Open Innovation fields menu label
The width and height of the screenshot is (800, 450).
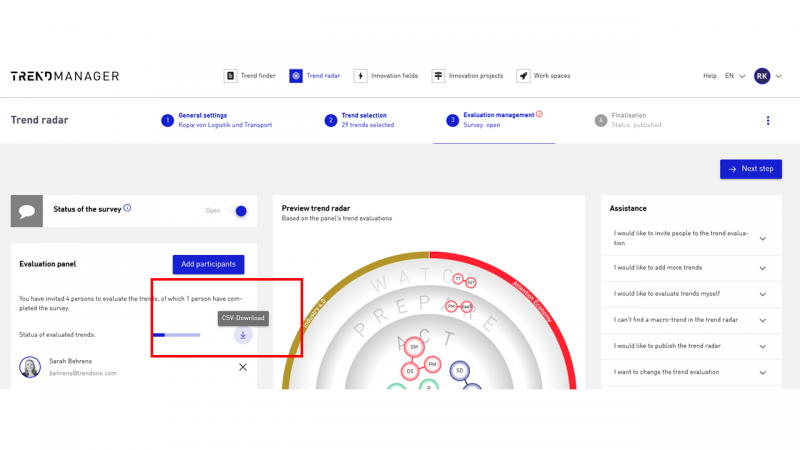click(x=394, y=76)
